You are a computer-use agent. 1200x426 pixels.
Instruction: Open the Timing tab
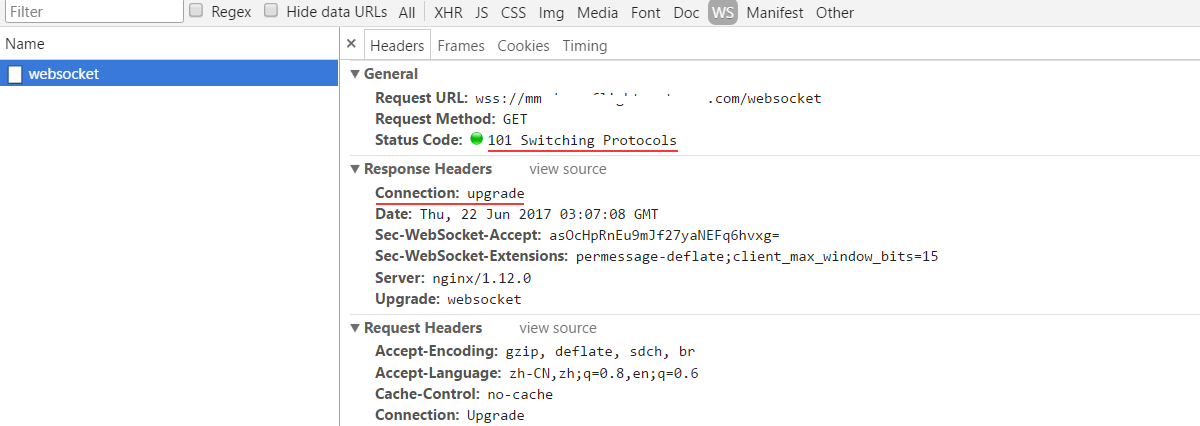(x=585, y=45)
